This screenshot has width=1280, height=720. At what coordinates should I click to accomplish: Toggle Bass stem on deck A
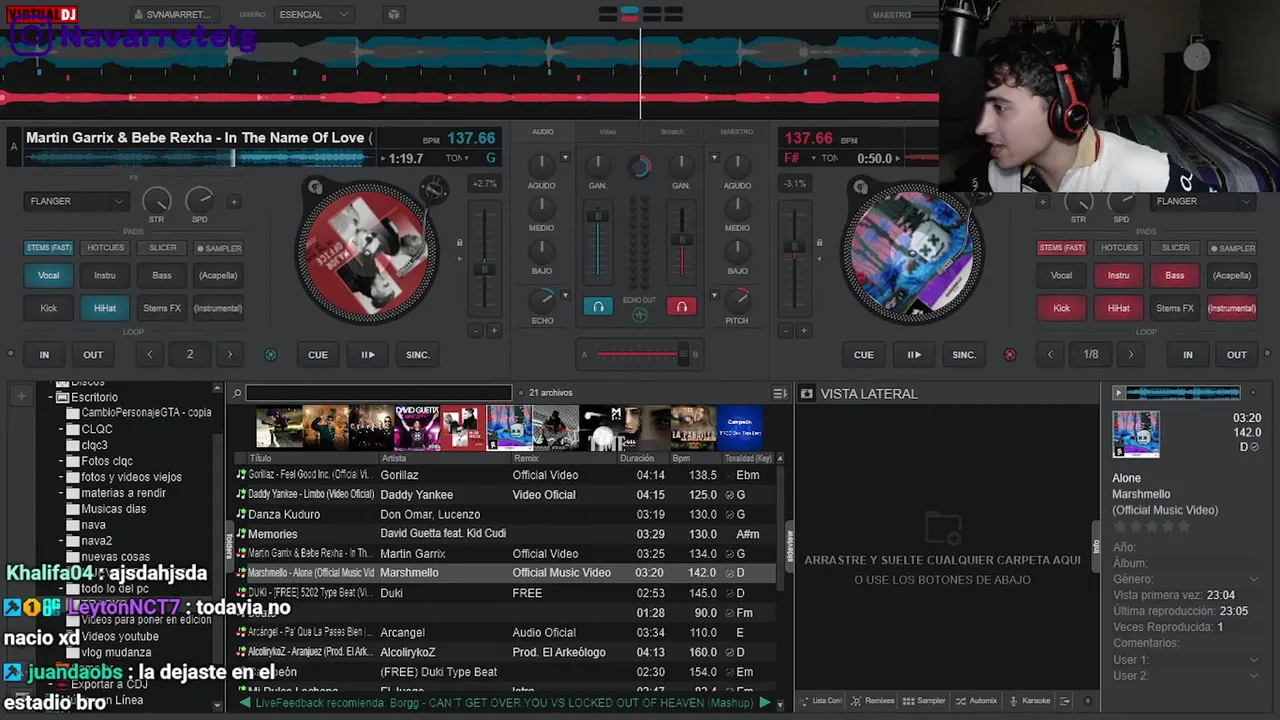pos(162,275)
